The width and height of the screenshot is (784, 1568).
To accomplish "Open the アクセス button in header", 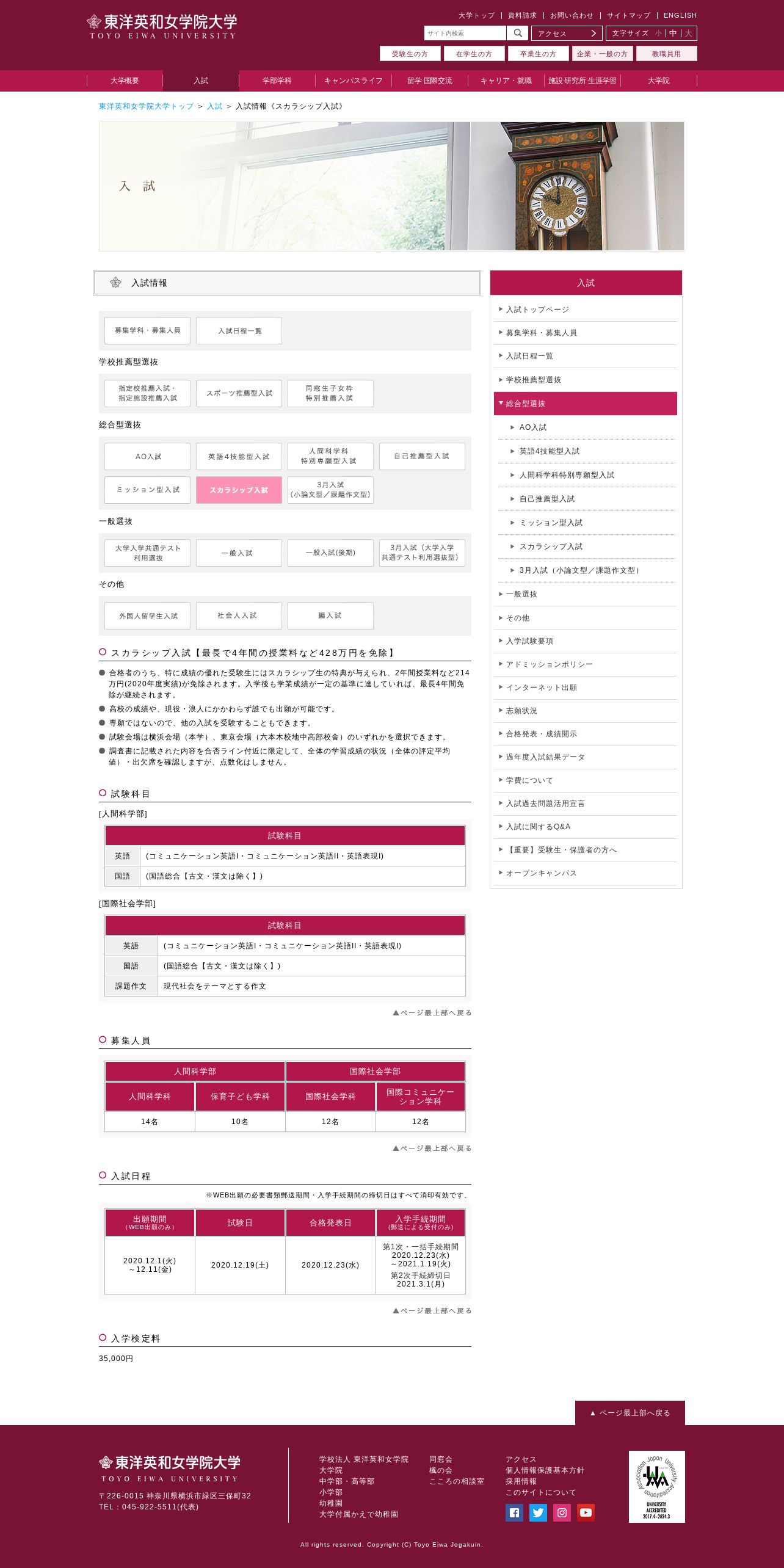I will [567, 33].
